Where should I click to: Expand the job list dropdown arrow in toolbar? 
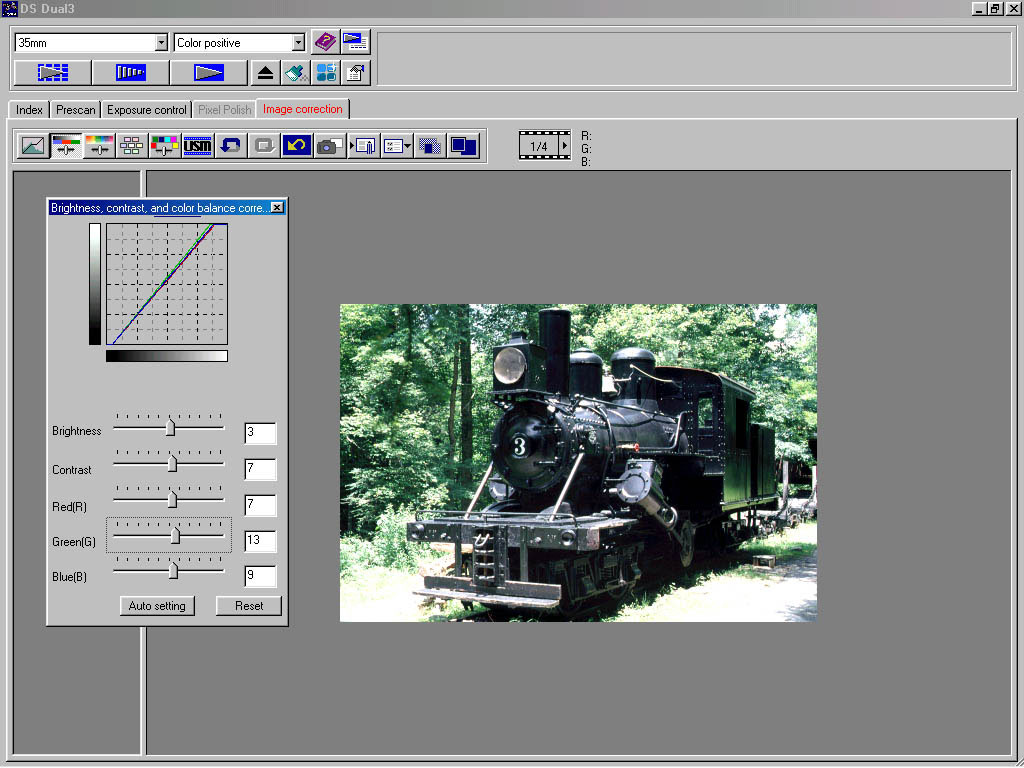pos(408,146)
